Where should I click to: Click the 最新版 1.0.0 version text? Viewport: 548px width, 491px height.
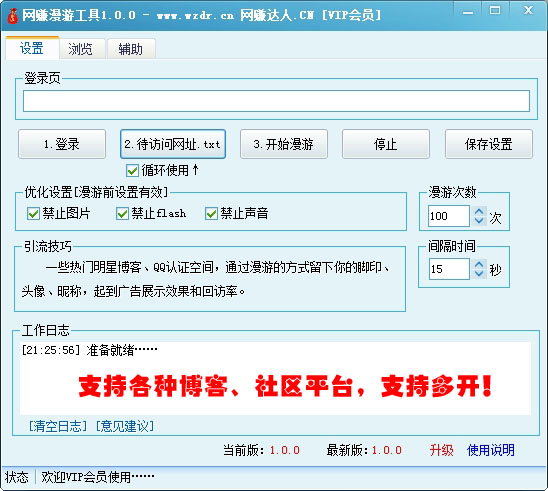pyautogui.click(x=365, y=450)
